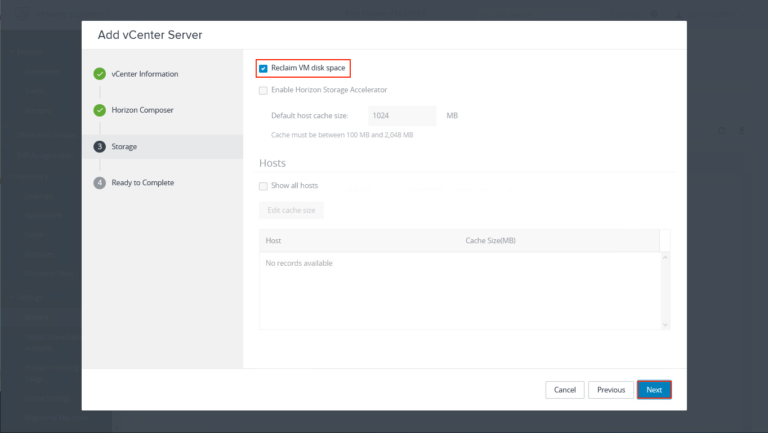The width and height of the screenshot is (768, 433).
Task: Select the Storage step
Action: click(x=163, y=146)
